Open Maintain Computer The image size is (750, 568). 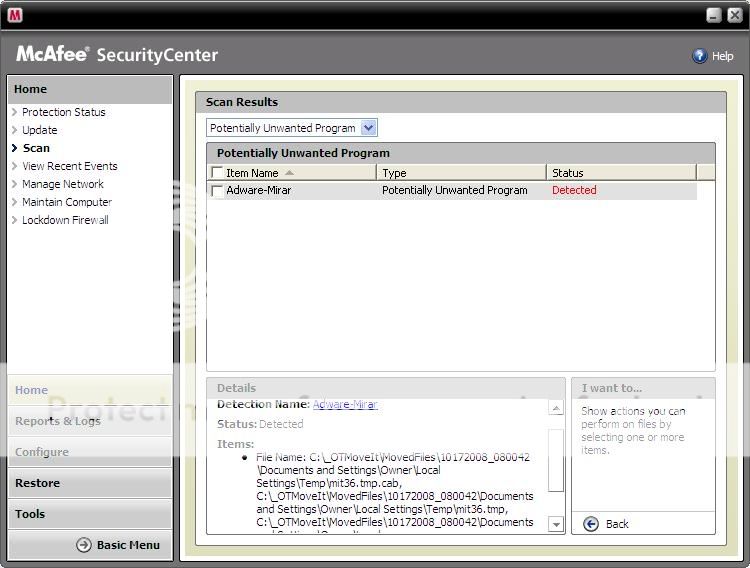click(67, 202)
